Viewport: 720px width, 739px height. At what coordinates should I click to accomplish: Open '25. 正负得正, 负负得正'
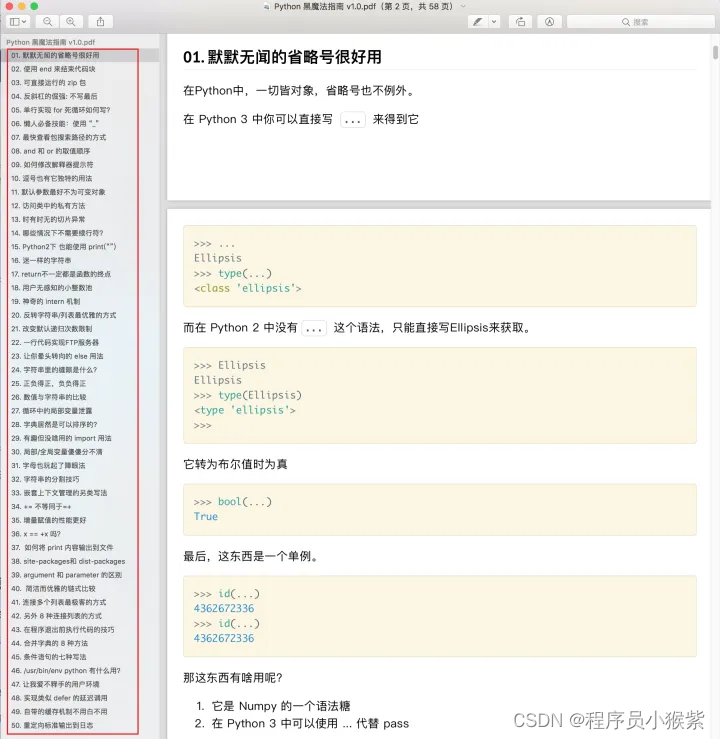pyautogui.click(x=49, y=383)
